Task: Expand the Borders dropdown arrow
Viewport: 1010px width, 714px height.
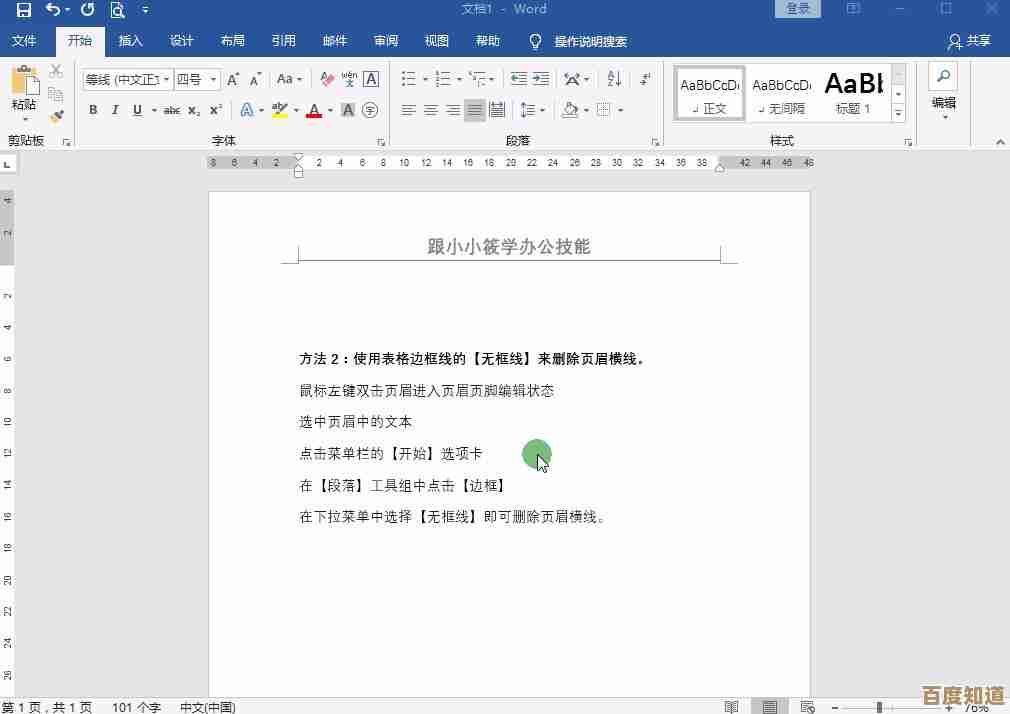Action: pyautogui.click(x=620, y=110)
